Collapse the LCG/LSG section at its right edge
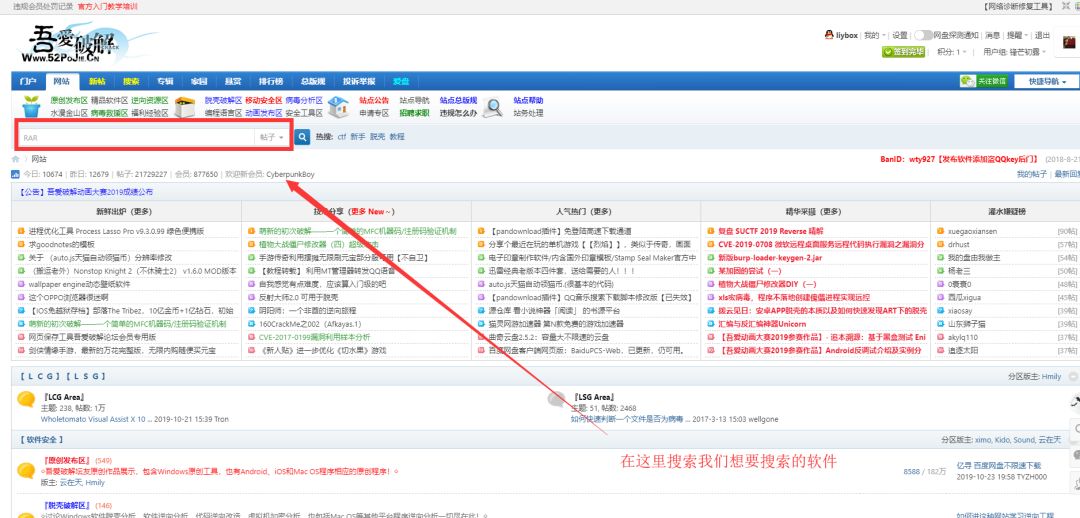 point(1073,377)
